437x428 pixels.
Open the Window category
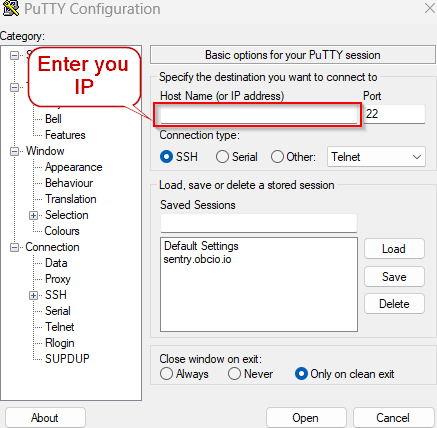tap(45, 151)
